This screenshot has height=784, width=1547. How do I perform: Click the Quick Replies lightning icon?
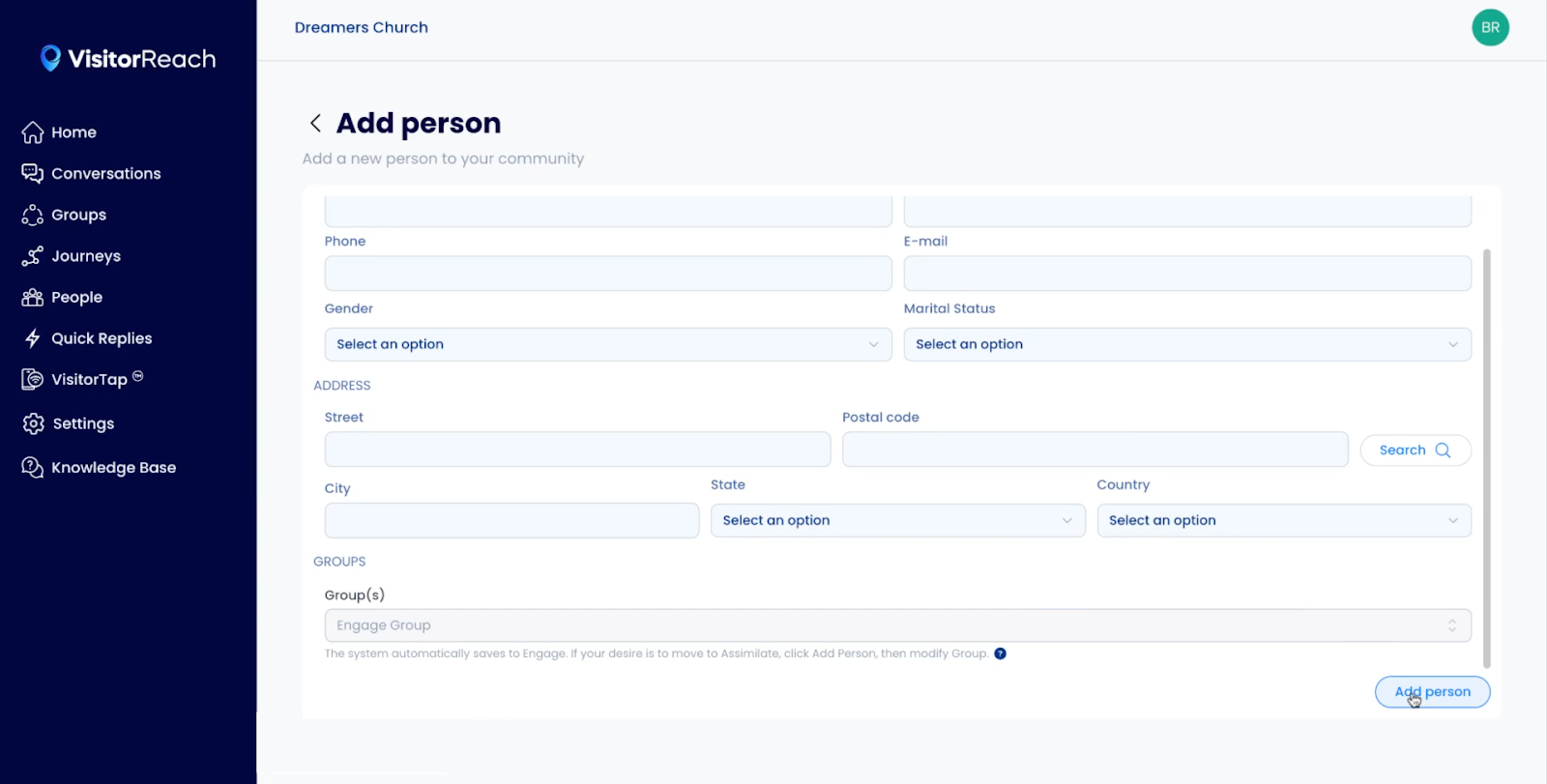[33, 338]
